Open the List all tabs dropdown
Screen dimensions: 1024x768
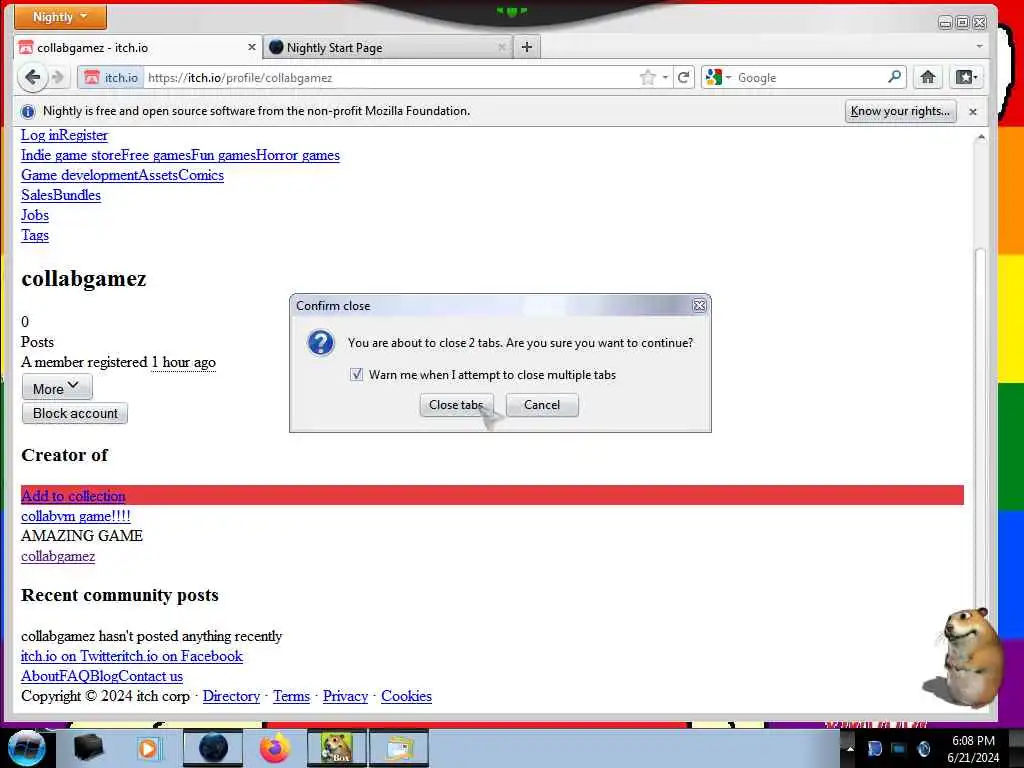[x=979, y=46]
